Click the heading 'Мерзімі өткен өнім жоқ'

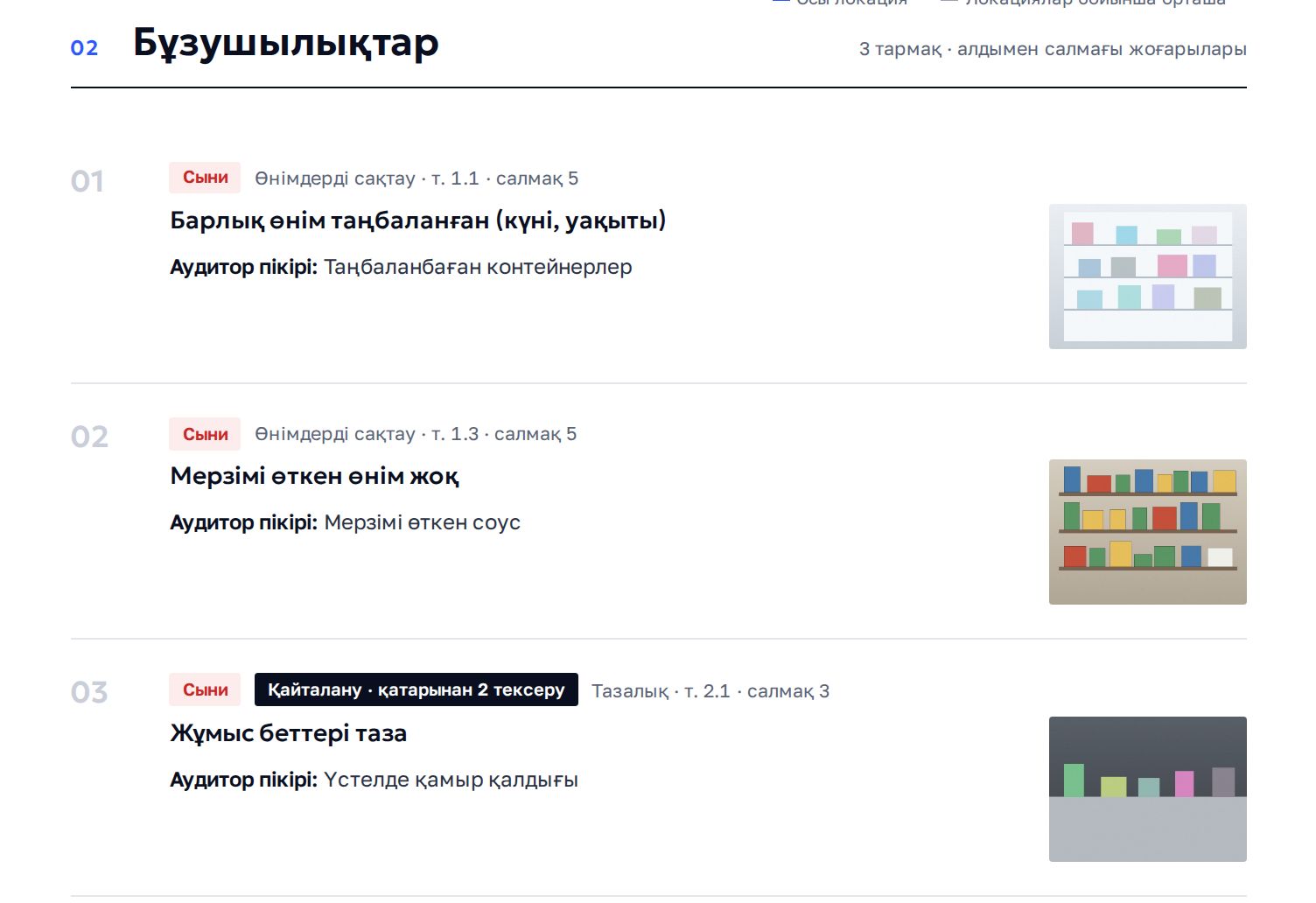[314, 476]
